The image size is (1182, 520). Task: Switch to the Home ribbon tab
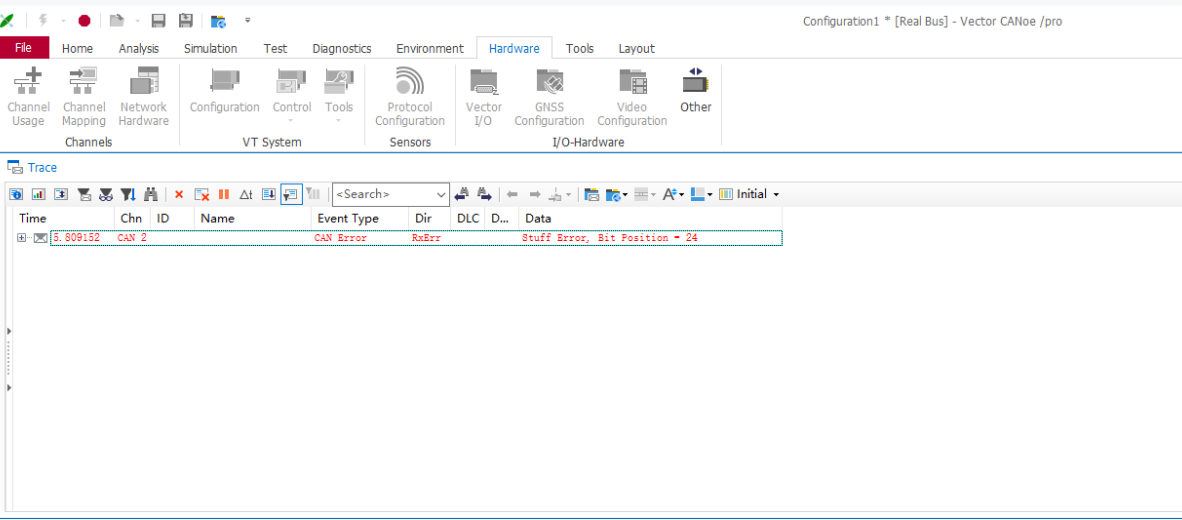pyautogui.click(x=78, y=48)
